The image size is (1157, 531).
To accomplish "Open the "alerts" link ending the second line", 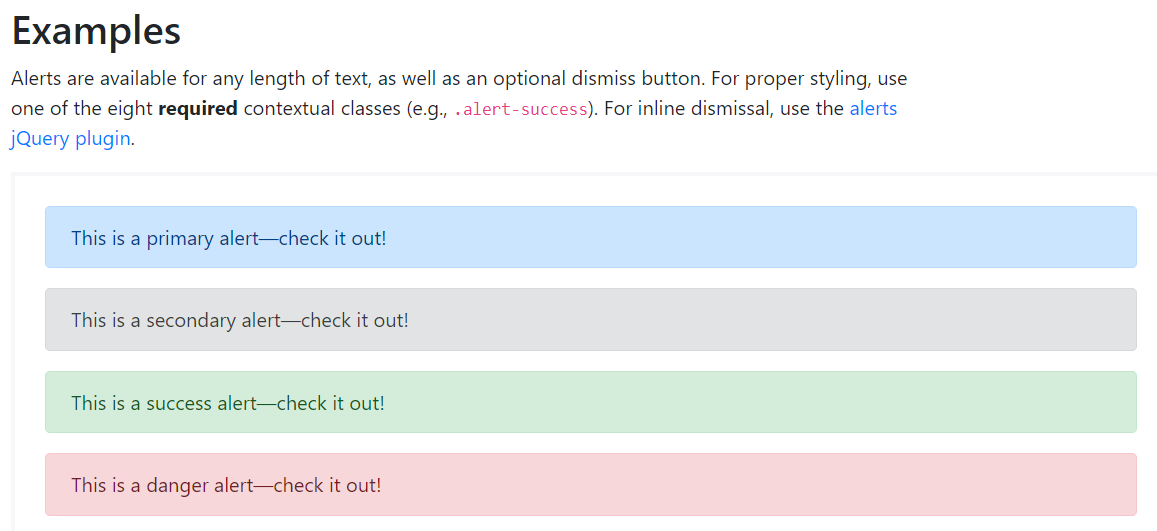I will [873, 109].
